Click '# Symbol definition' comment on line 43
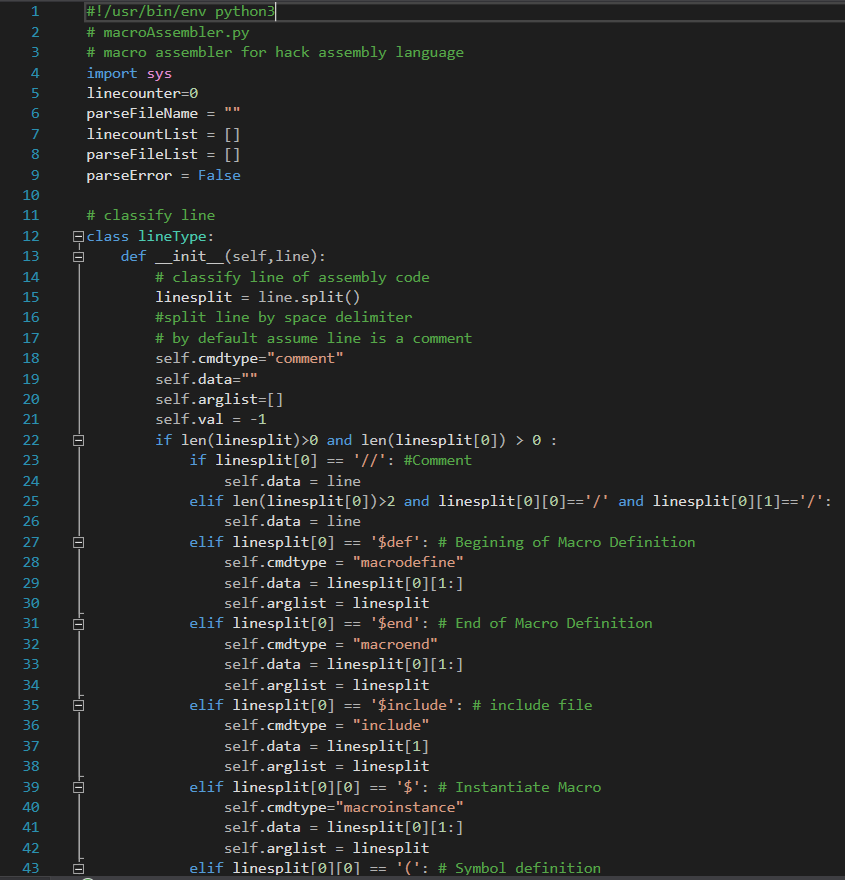 (519, 869)
